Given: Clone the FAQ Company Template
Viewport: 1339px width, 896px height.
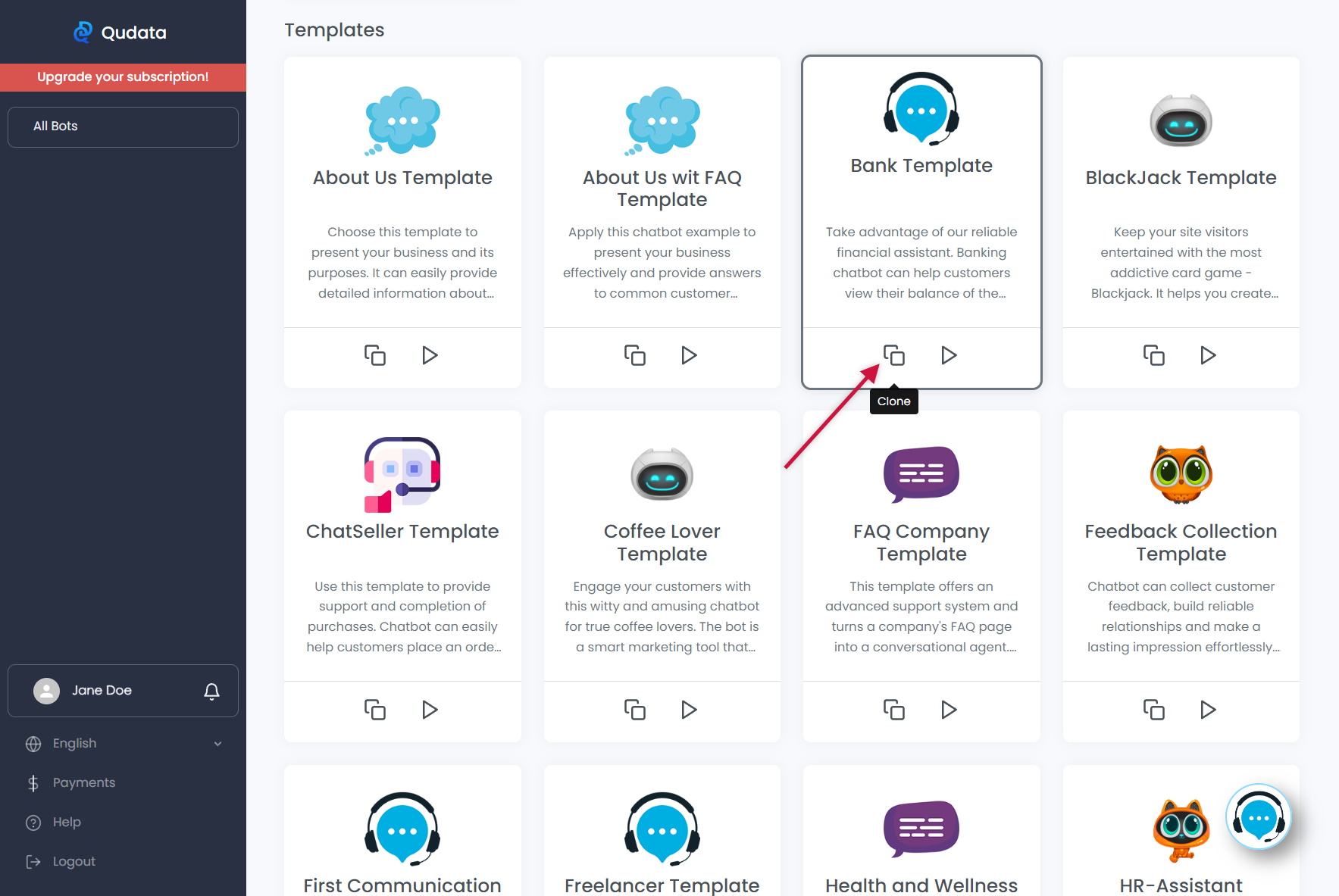Looking at the screenshot, I should [894, 710].
